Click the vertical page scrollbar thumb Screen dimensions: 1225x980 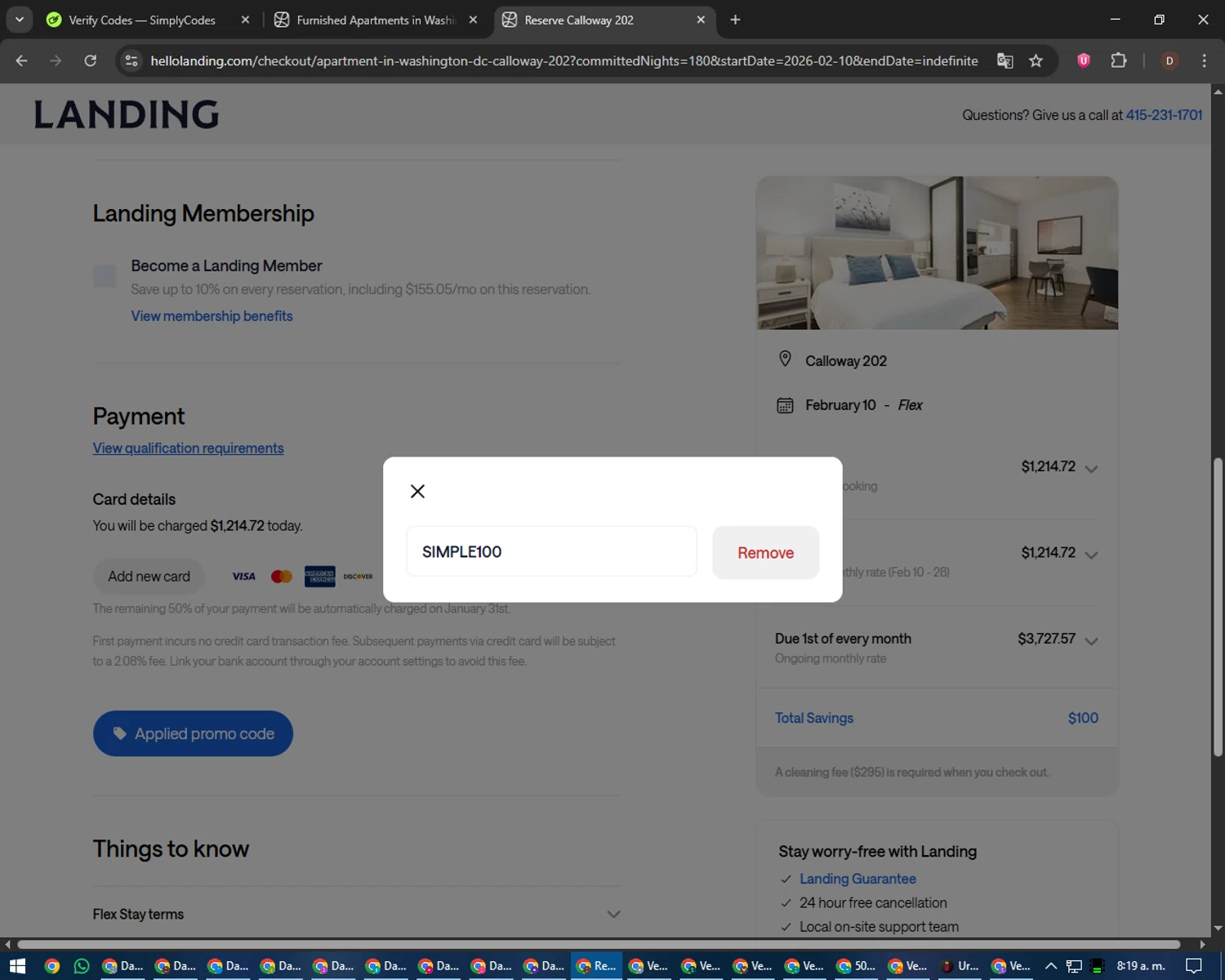point(1218,607)
